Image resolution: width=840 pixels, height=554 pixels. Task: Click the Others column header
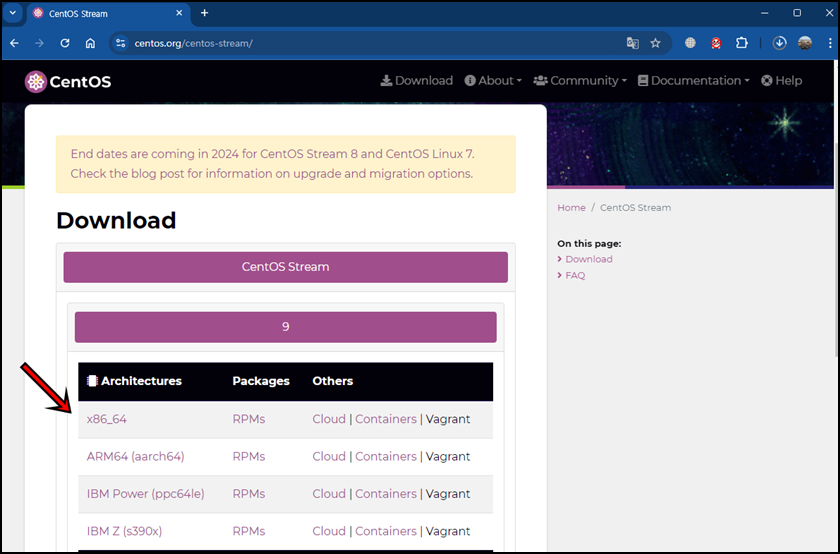[333, 381]
